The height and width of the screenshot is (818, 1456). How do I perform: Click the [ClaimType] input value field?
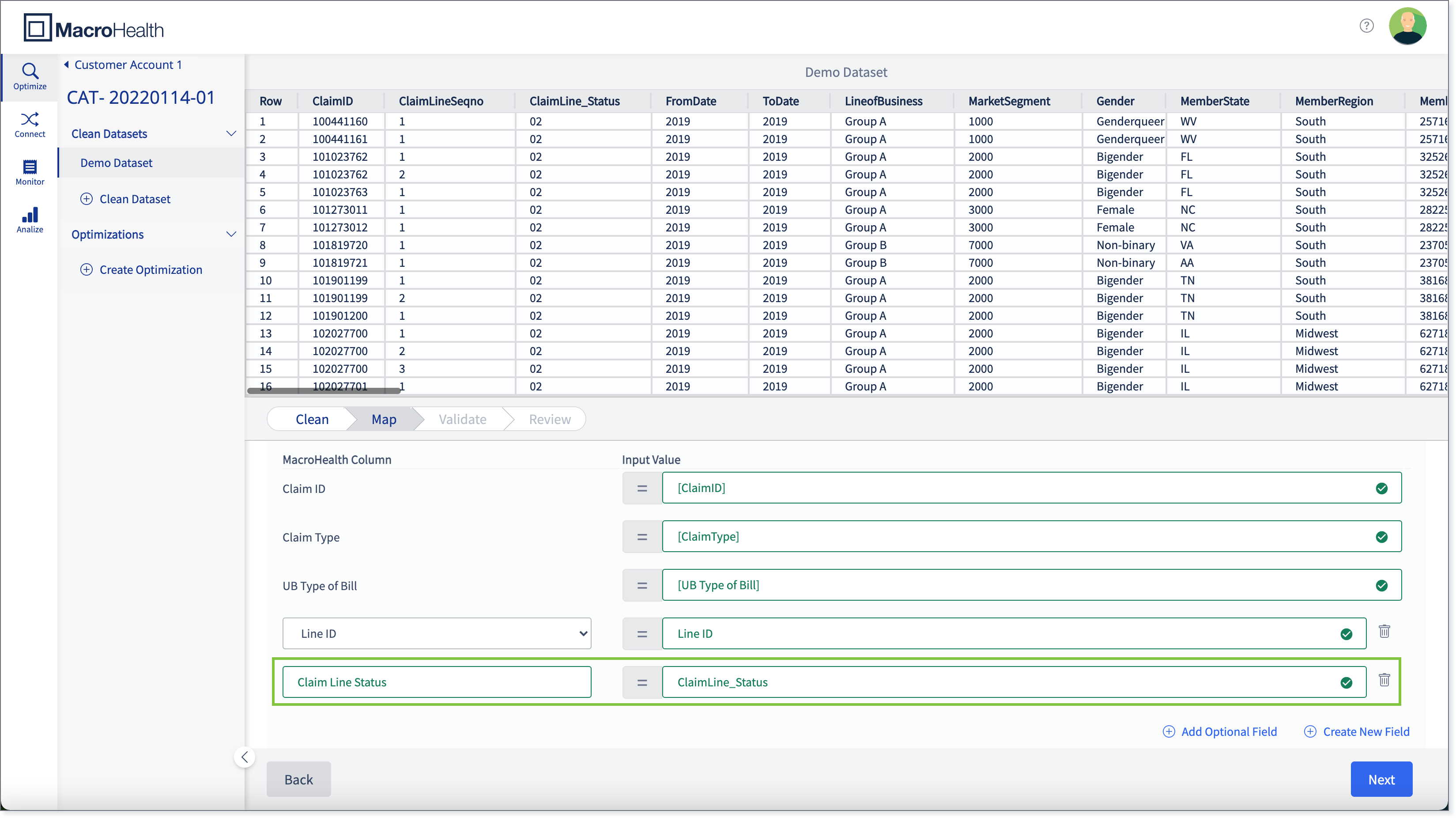click(x=1032, y=537)
